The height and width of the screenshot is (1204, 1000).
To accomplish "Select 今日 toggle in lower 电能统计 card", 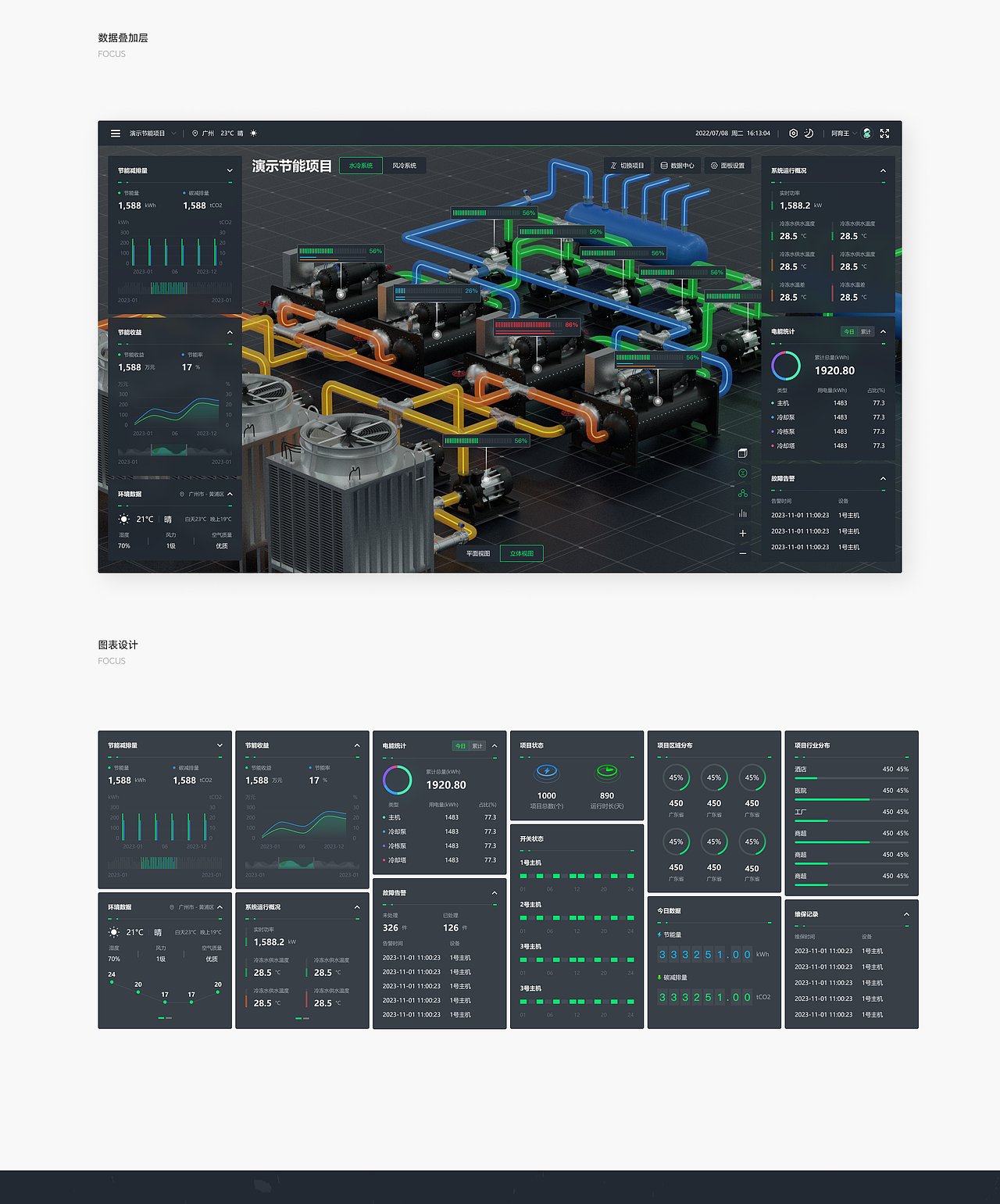I will tap(461, 746).
